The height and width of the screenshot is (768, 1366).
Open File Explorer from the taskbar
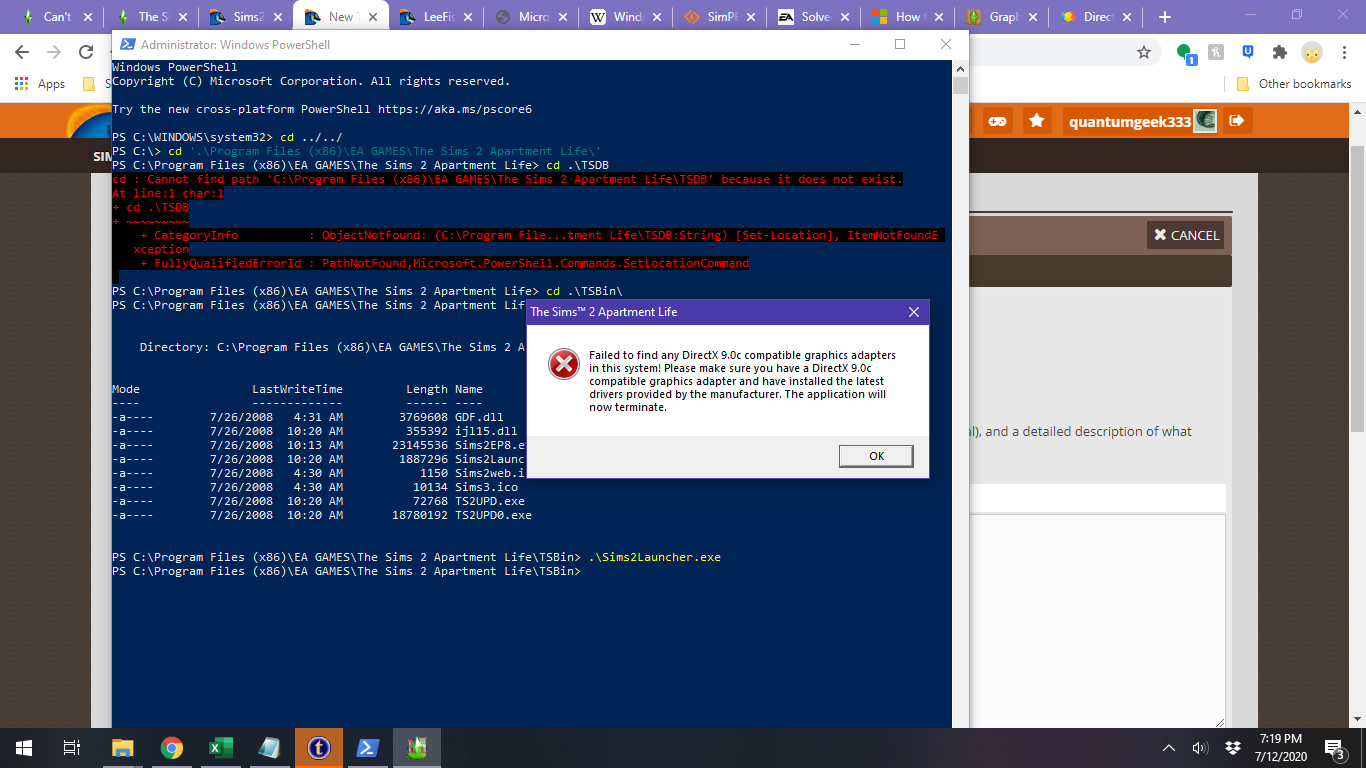click(122, 747)
